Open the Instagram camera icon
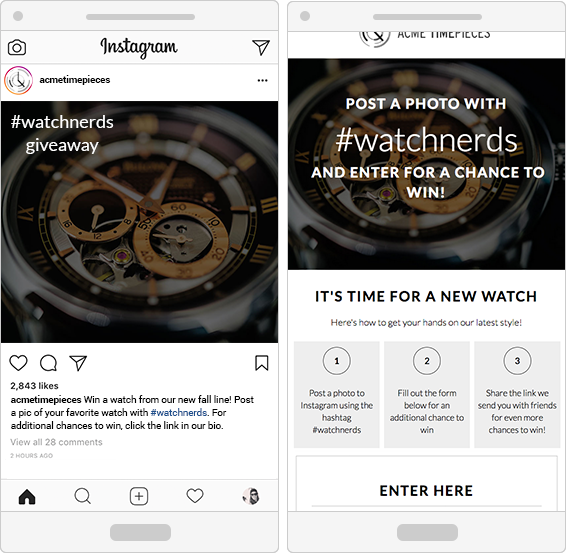The height and width of the screenshot is (553, 566). pos(17,48)
